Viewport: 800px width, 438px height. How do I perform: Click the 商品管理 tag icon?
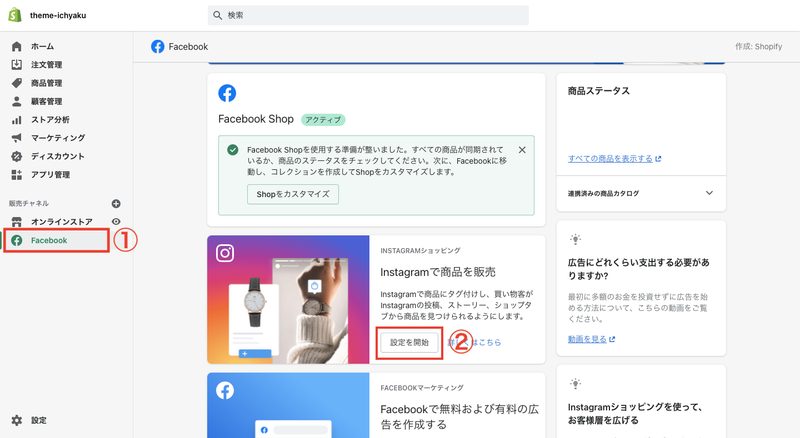click(x=16, y=83)
